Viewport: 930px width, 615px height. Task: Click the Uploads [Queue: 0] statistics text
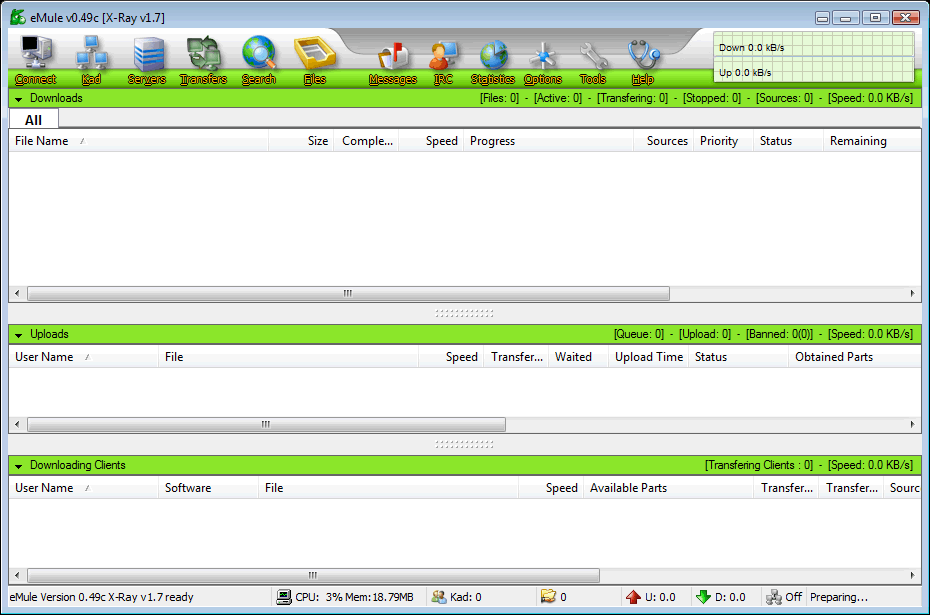pyautogui.click(x=639, y=334)
